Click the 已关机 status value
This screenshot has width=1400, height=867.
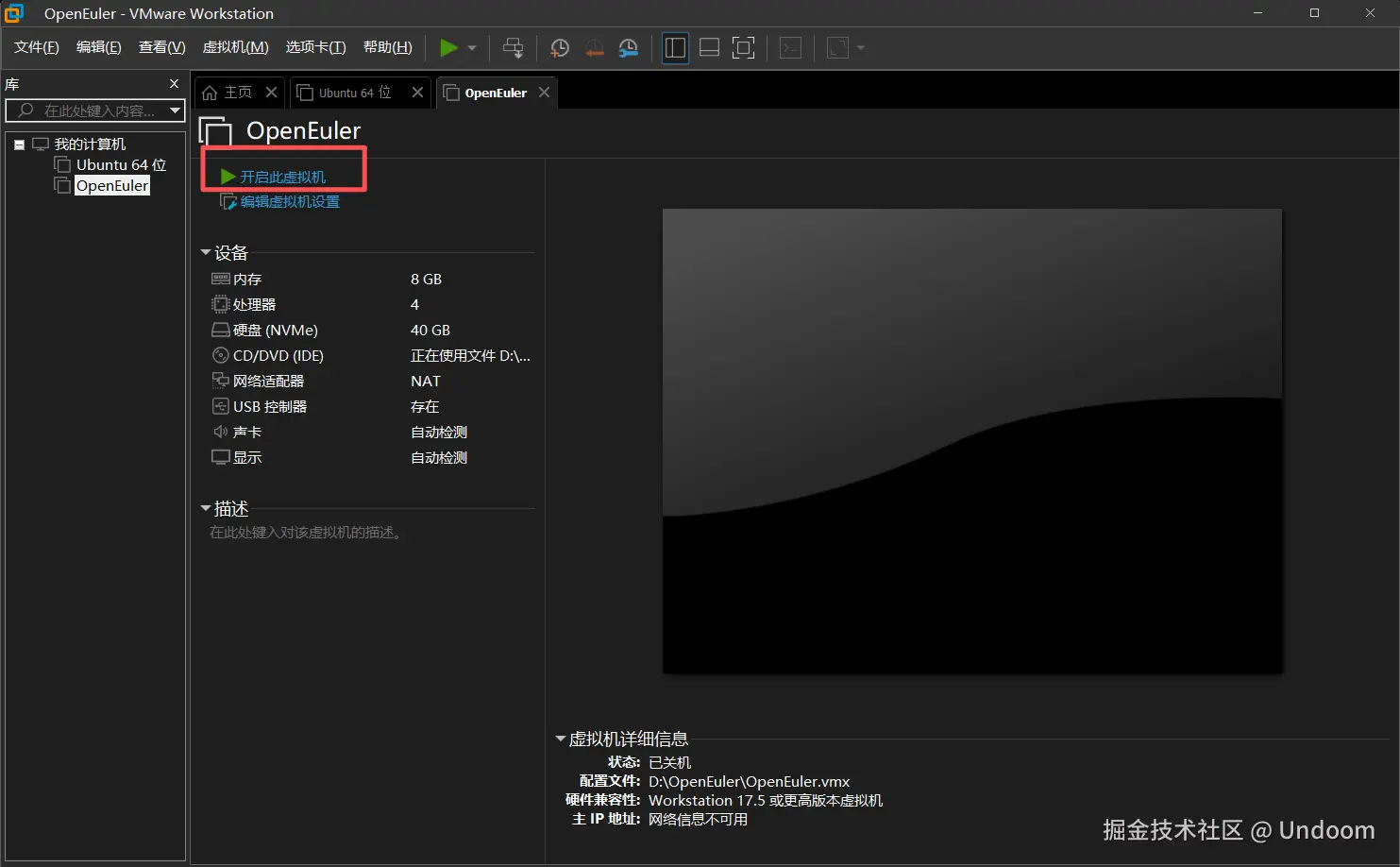point(669,762)
